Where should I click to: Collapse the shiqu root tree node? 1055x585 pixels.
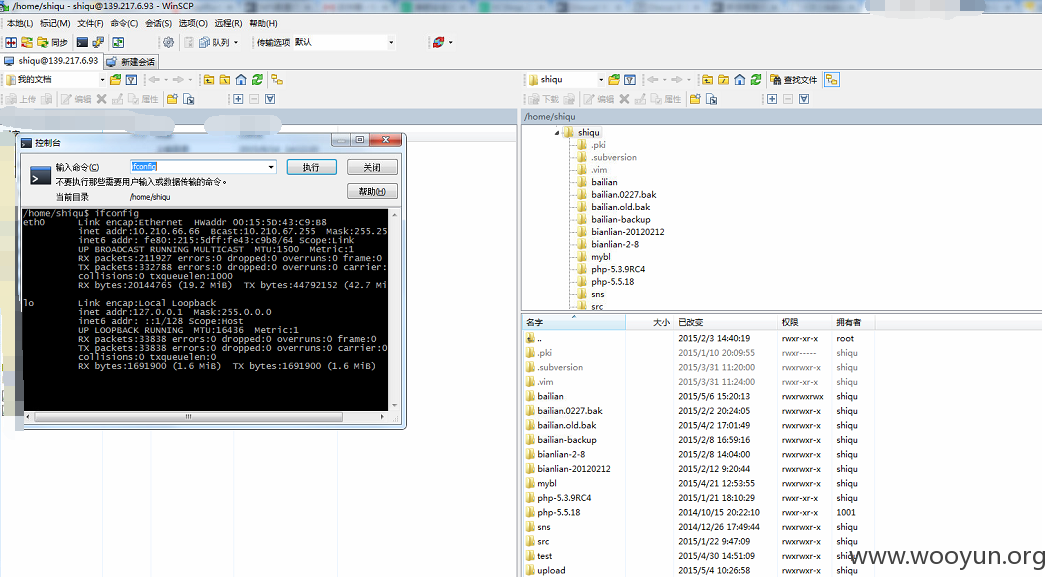(557, 133)
